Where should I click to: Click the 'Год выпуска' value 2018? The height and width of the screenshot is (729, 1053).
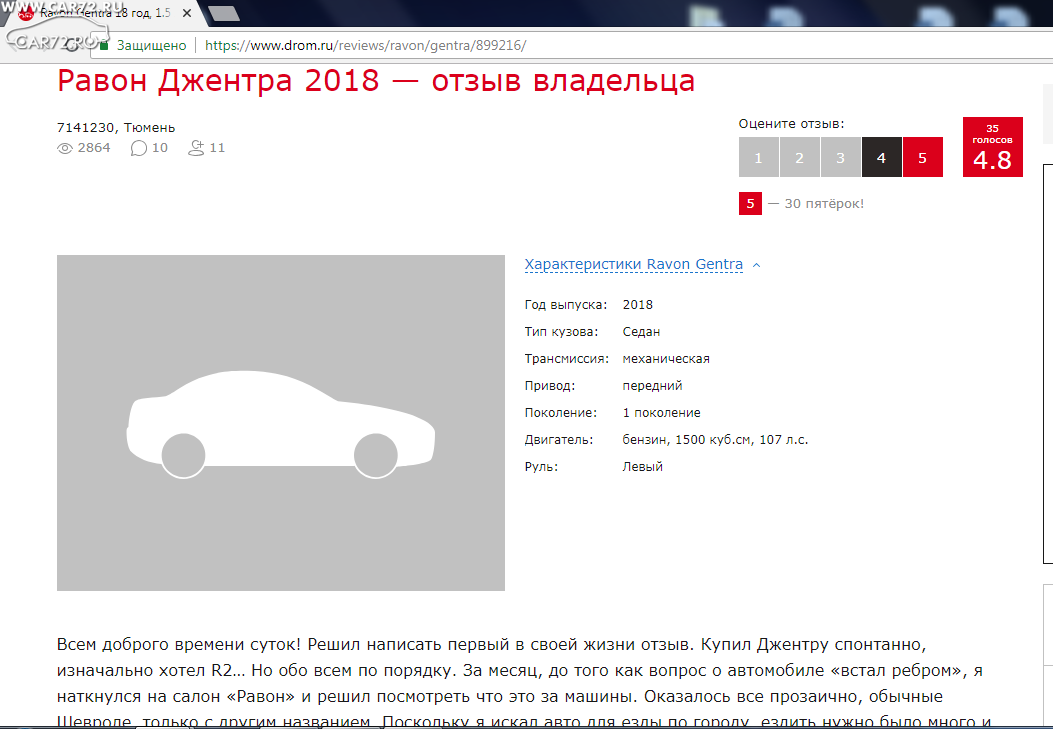(x=637, y=305)
